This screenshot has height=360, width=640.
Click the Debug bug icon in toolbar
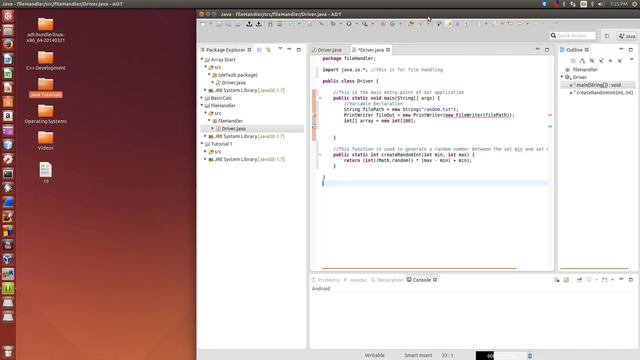[333, 24]
